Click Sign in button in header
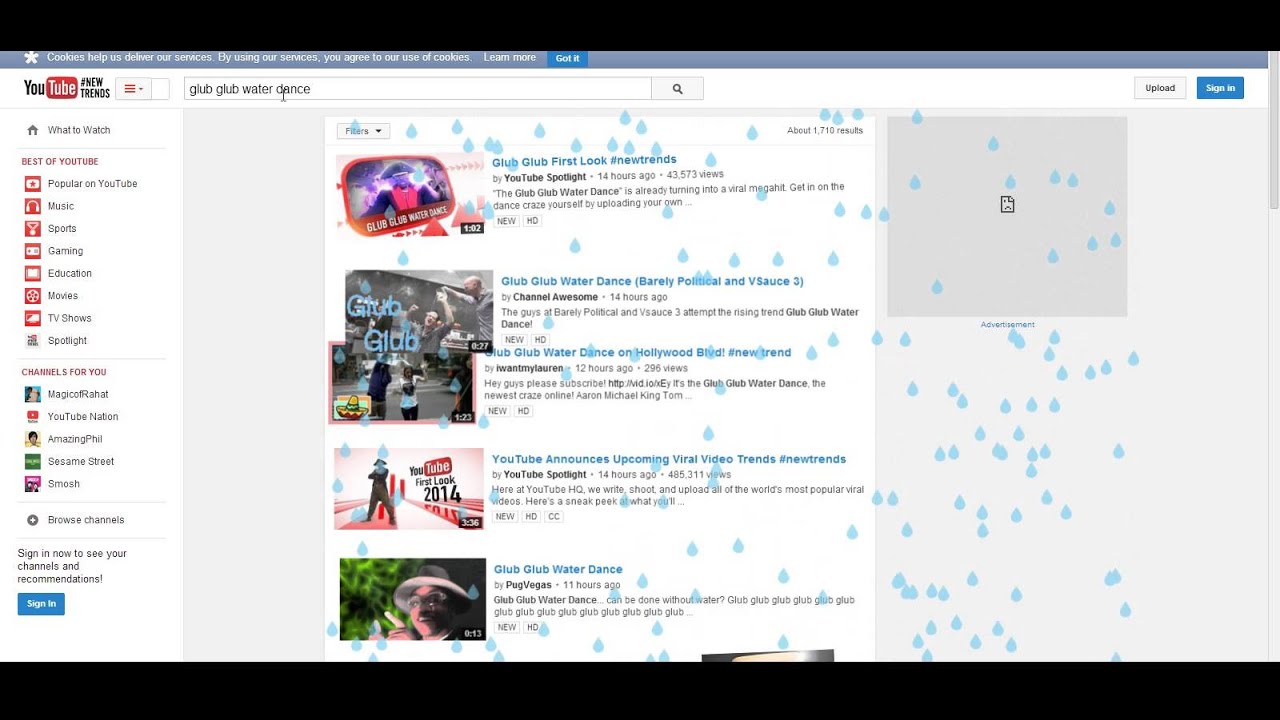 tap(1220, 88)
